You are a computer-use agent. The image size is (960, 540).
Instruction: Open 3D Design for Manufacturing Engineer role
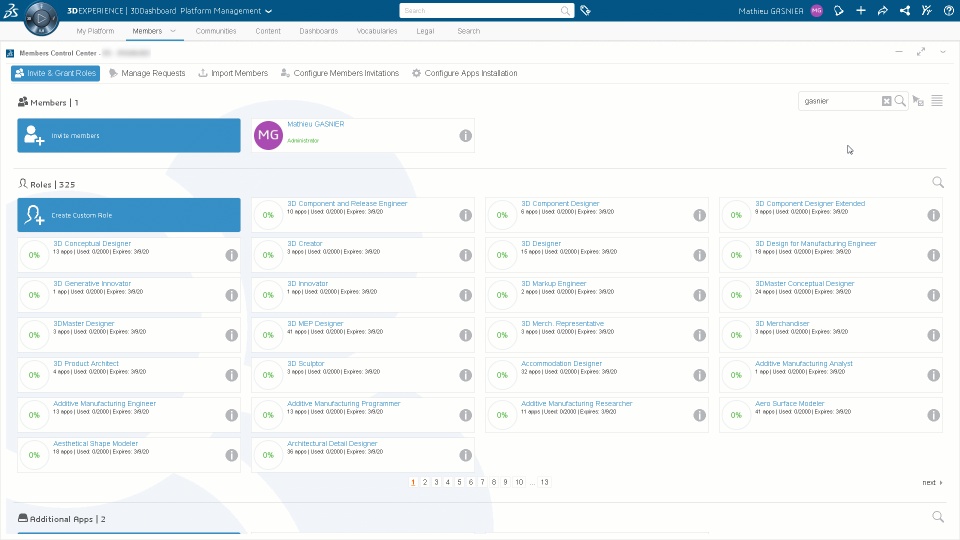pyautogui.click(x=815, y=243)
